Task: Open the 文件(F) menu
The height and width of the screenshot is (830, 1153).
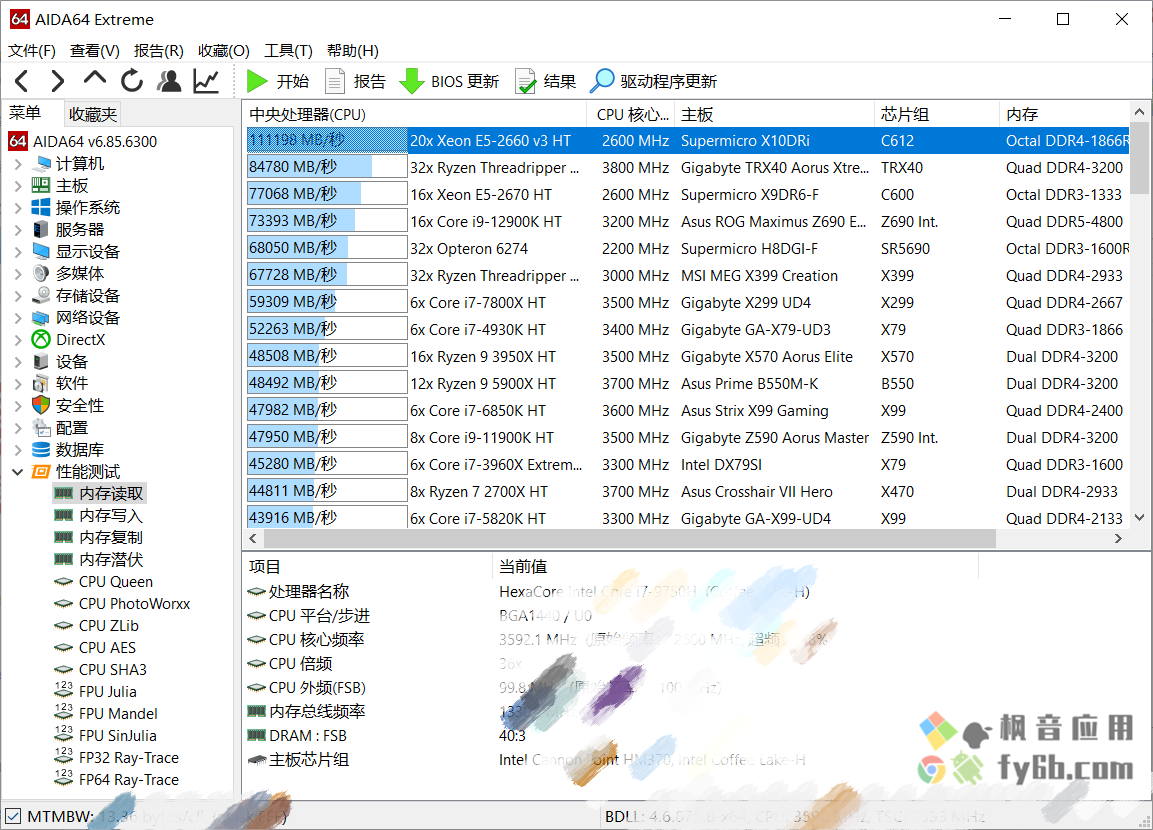Action: 32,51
